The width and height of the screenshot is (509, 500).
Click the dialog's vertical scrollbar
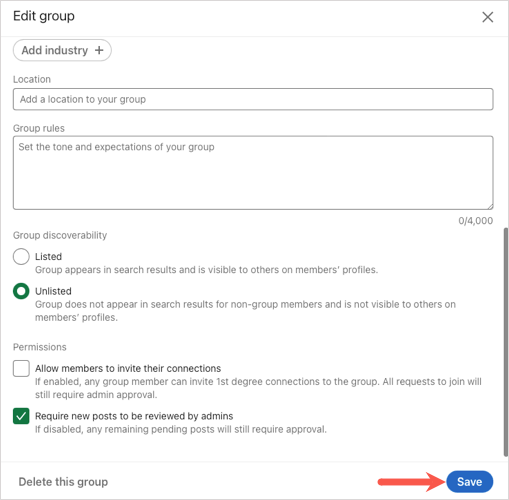(506, 342)
